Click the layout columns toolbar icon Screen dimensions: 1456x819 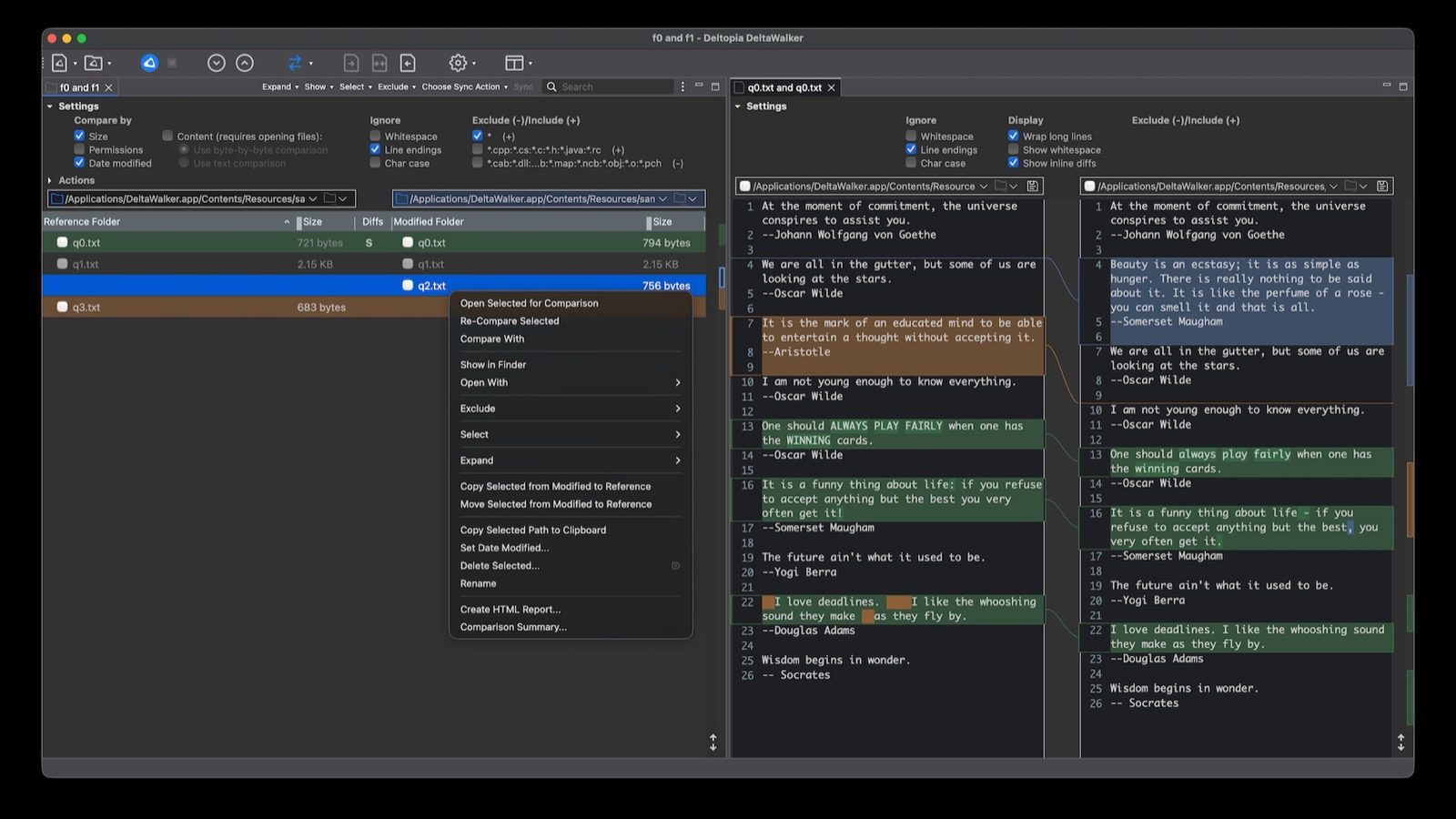(514, 63)
